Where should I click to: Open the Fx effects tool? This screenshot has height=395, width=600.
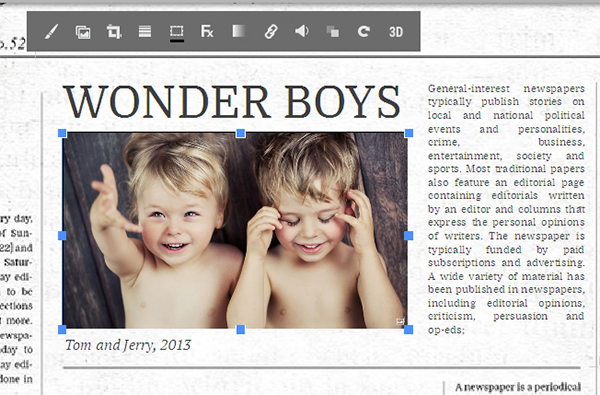click(207, 31)
